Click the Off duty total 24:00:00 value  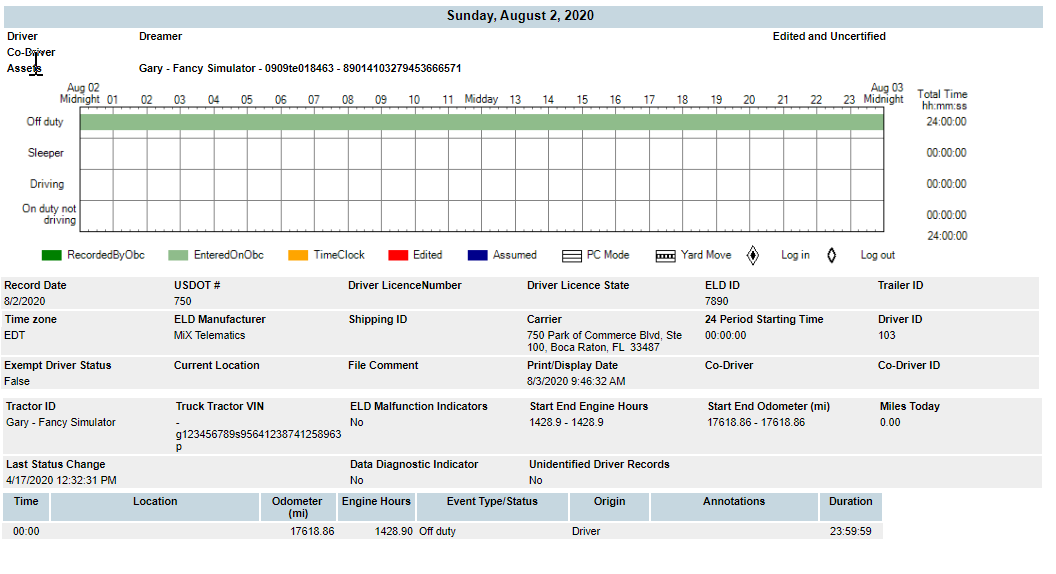point(946,122)
